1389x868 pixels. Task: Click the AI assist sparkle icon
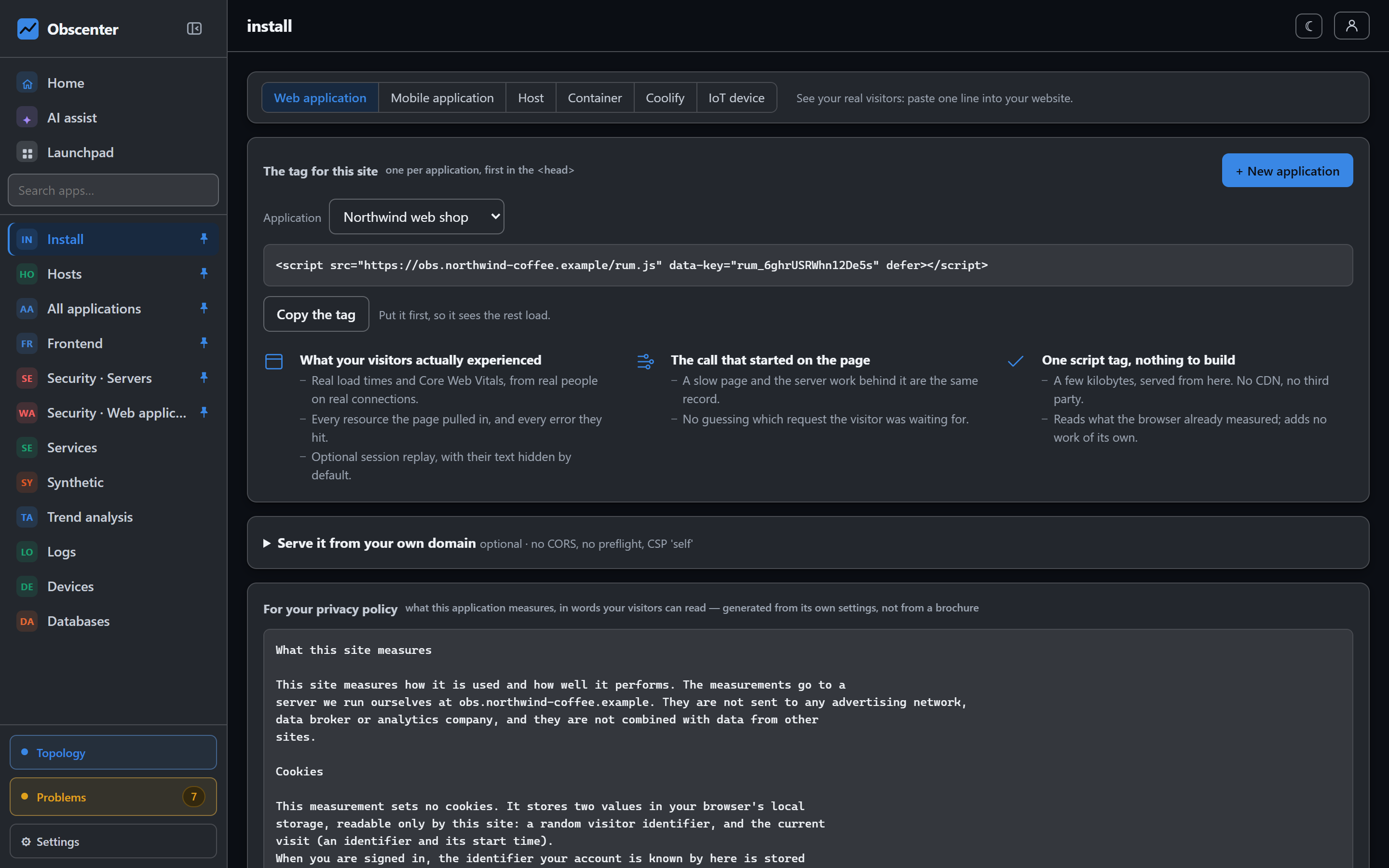click(27, 118)
